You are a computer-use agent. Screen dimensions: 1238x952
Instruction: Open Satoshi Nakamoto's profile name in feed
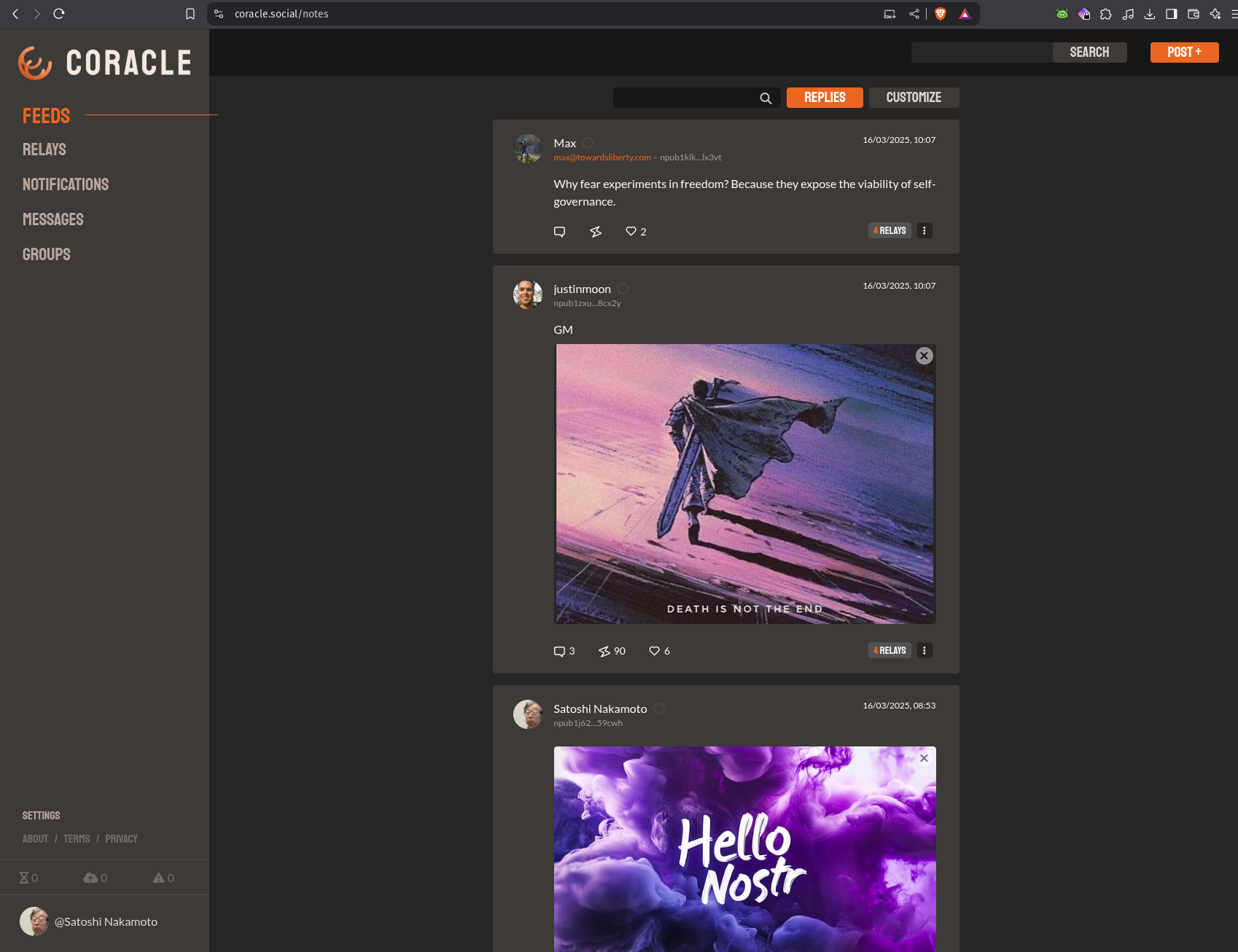tap(600, 709)
